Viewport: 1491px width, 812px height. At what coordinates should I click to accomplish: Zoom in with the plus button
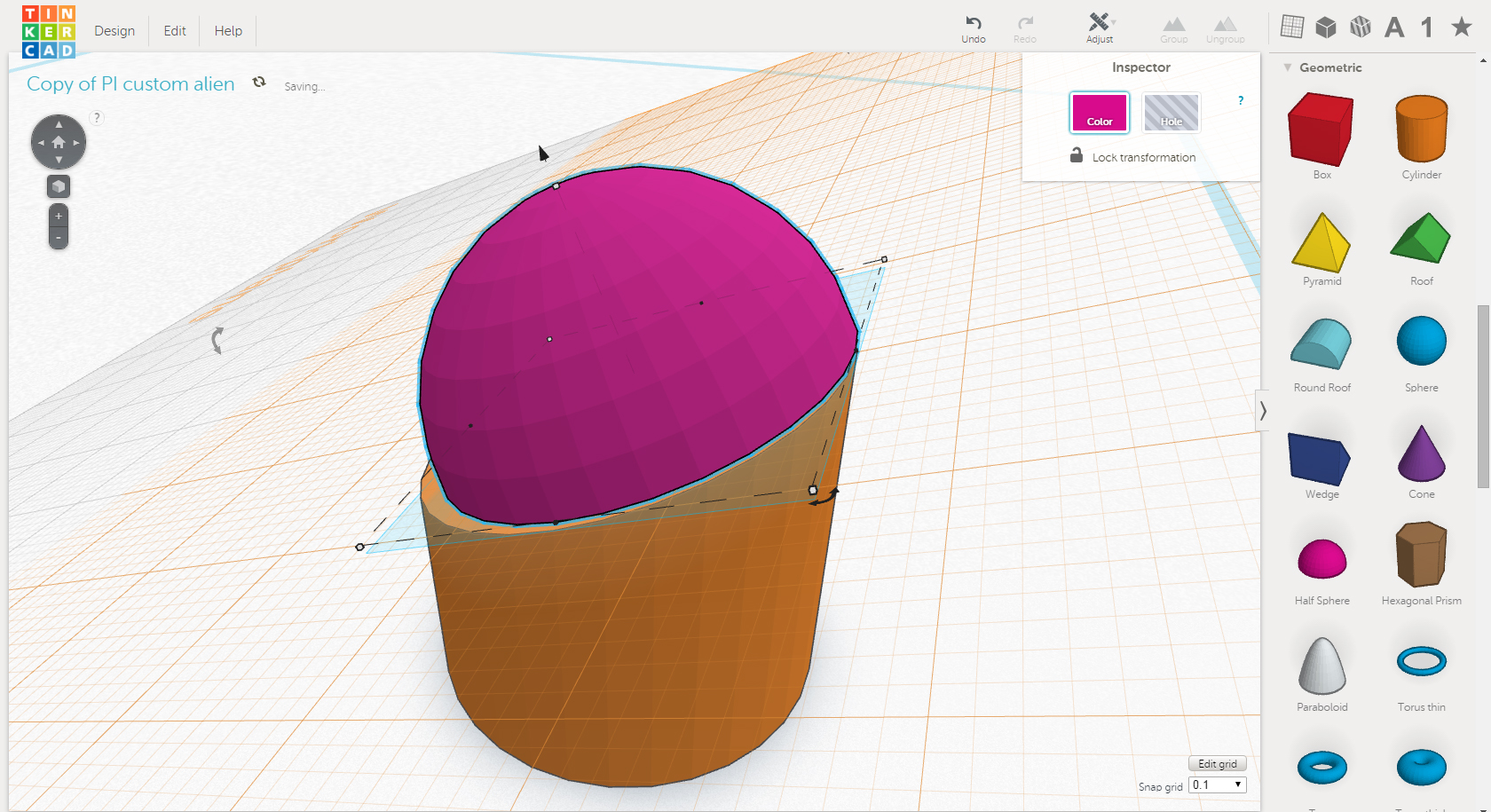[x=59, y=216]
